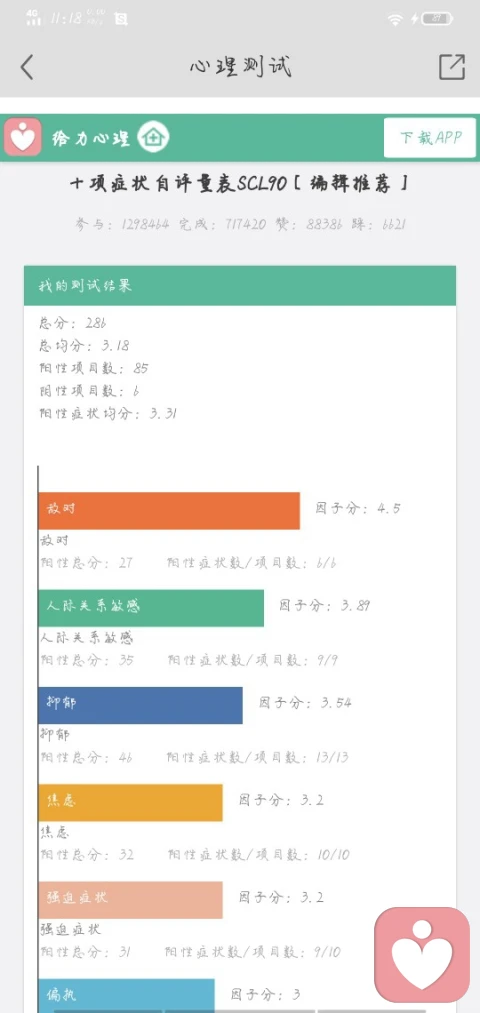Viewport: 480px width, 1013px height.
Task: Click the yellow 焦虑 bar
Action: tap(130, 802)
